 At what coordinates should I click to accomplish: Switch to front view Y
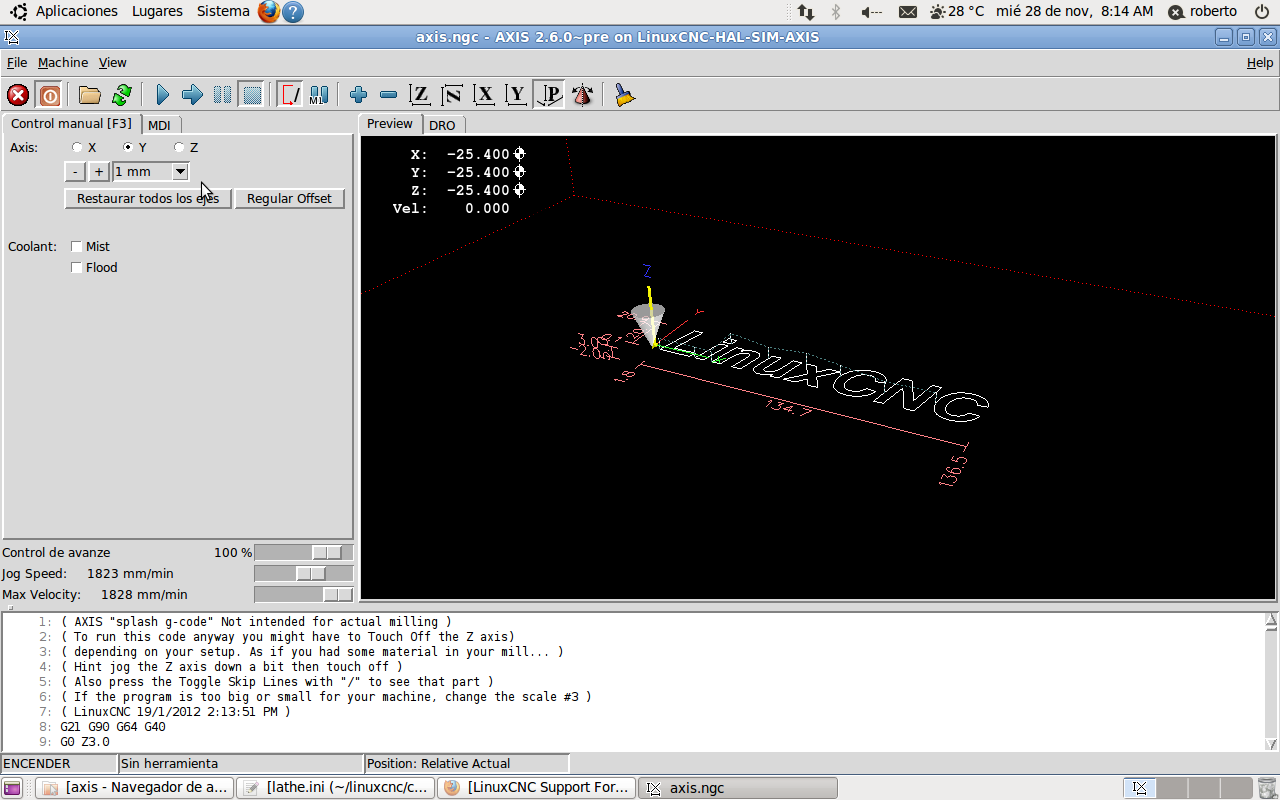[516, 95]
